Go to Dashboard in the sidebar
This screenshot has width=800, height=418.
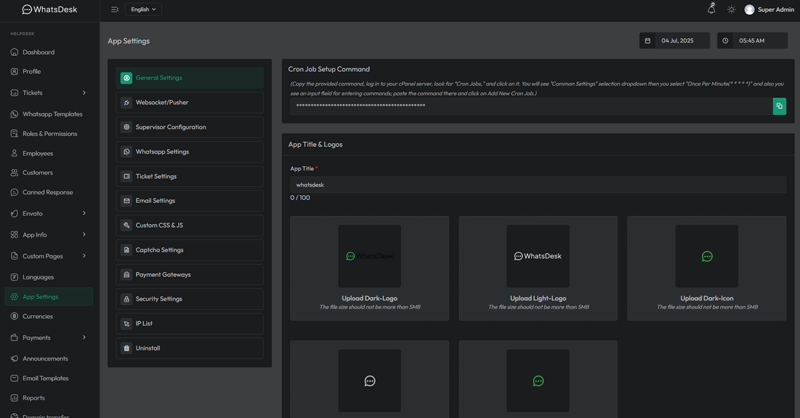[x=38, y=52]
